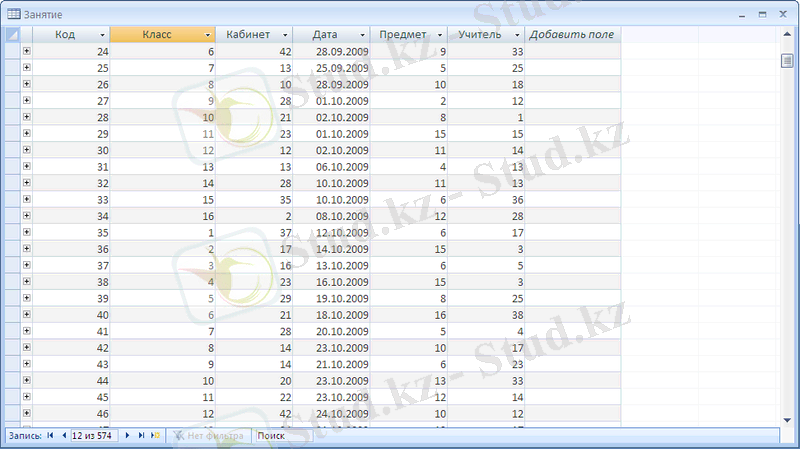800x449 pixels.
Task: Click date cell 08.10.2009 in record 34
Action: coord(331,216)
